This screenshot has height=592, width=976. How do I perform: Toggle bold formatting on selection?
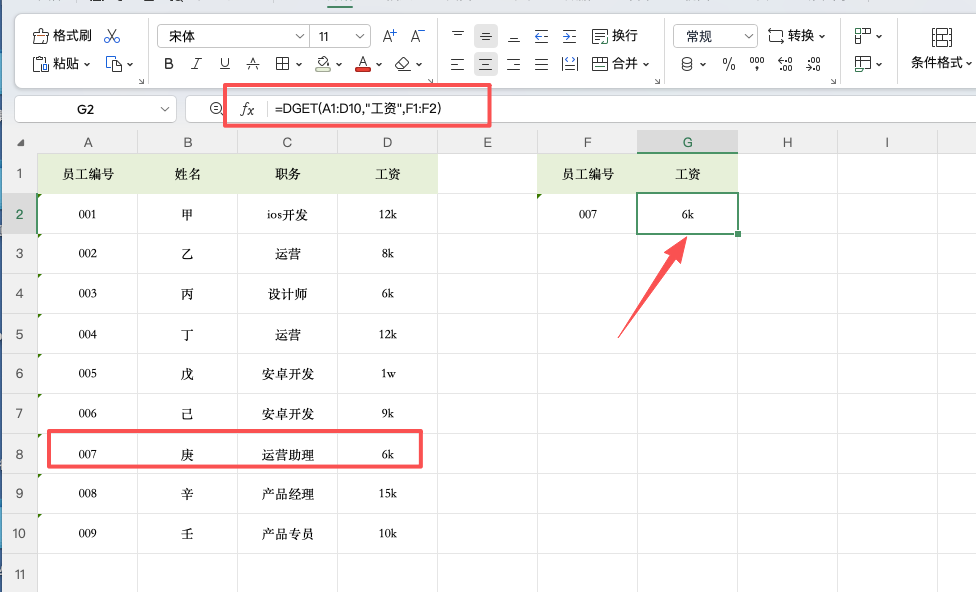(169, 64)
